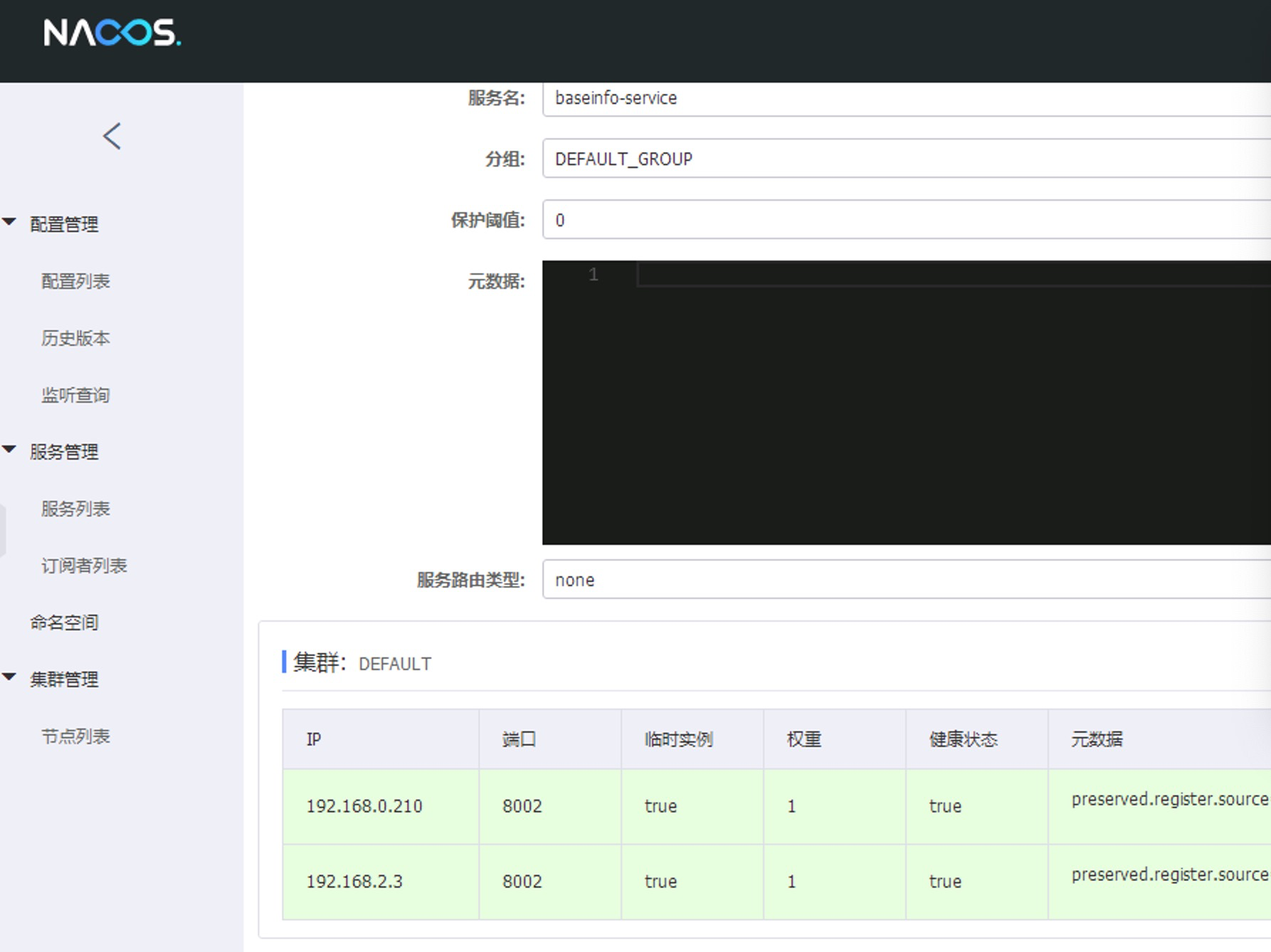Screen dimensions: 1271x952
Task: Open 订阅者列表 in the sidebar
Action: [84, 566]
